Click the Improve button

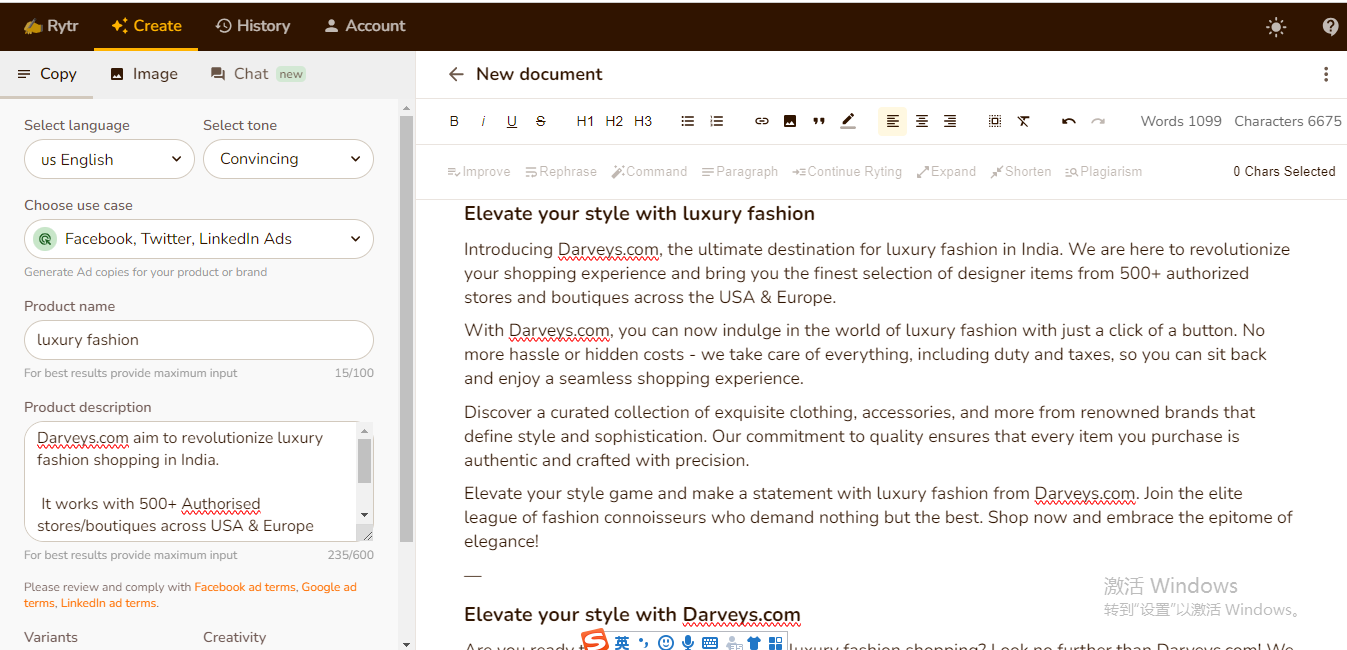pos(479,172)
